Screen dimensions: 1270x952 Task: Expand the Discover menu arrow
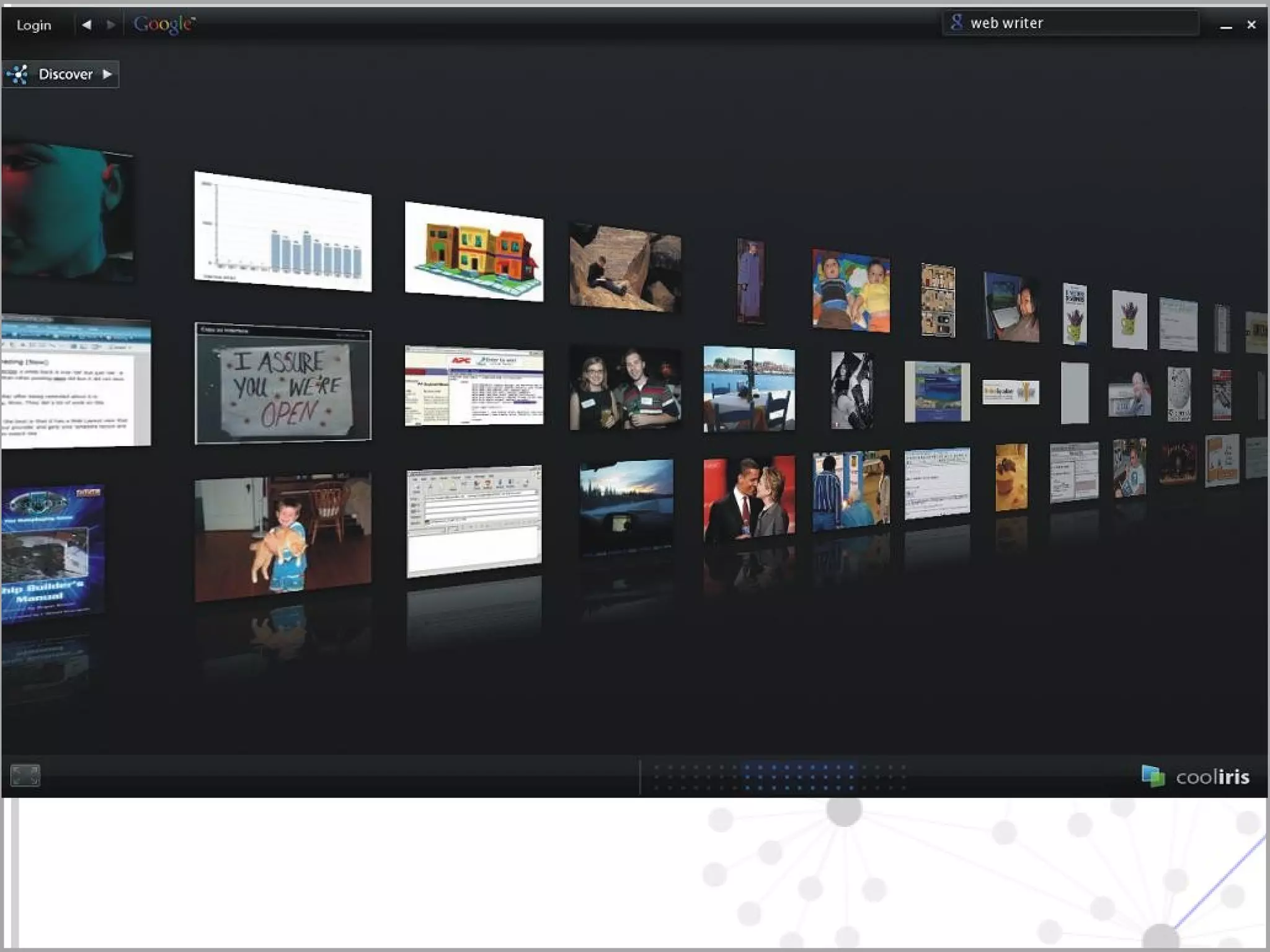click(x=107, y=74)
